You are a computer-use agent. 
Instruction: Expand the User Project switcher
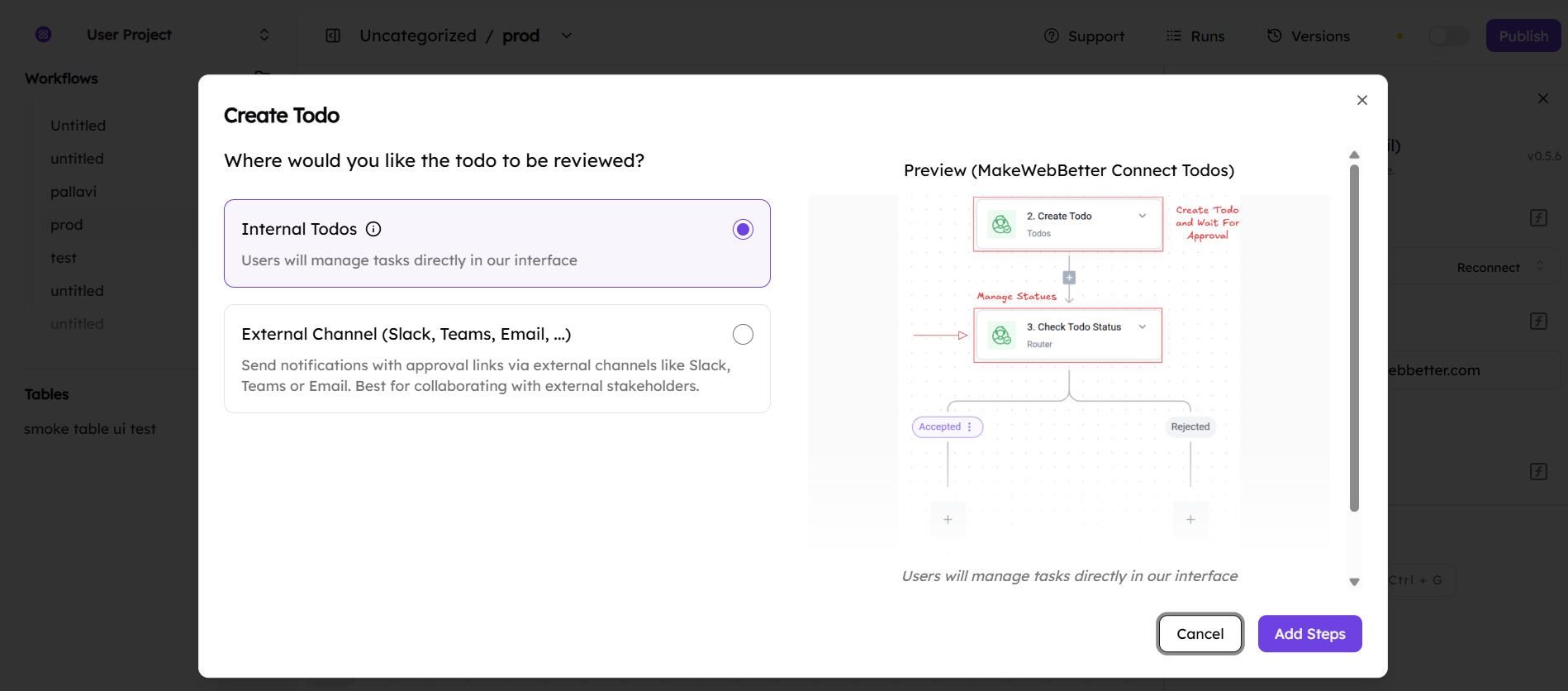coord(264,35)
